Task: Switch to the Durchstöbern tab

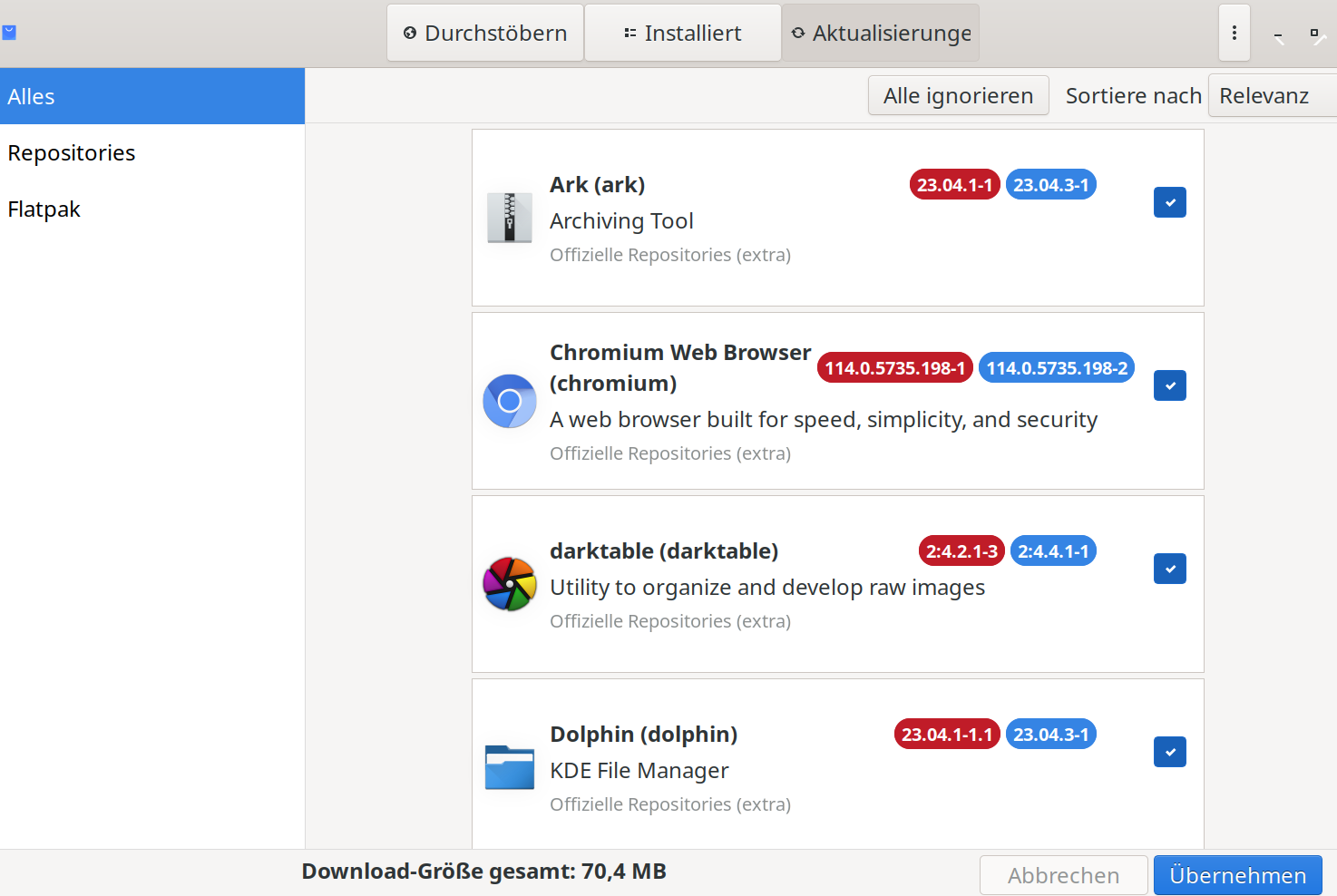Action: [x=485, y=33]
